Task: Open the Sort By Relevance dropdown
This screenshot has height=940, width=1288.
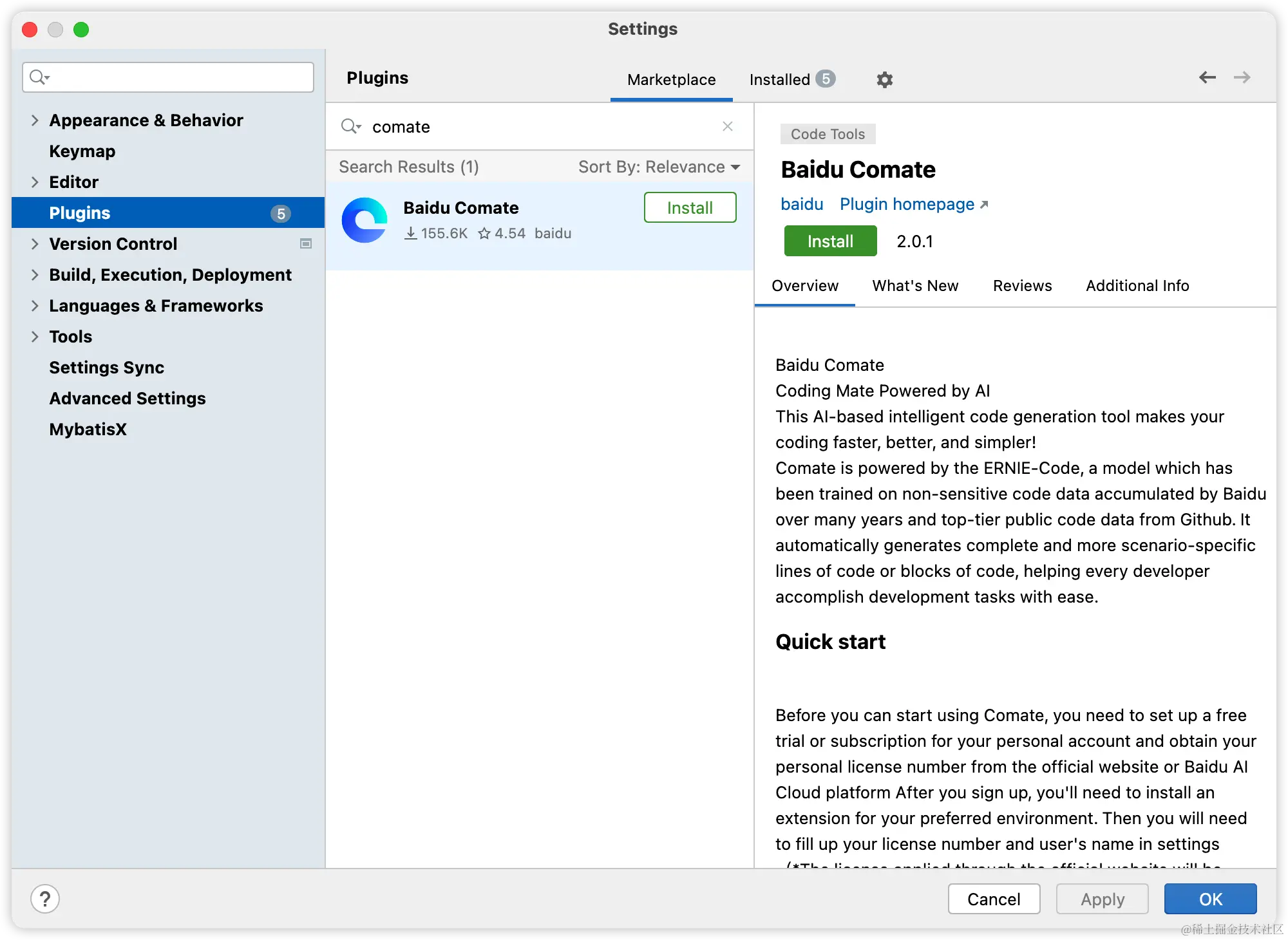Action: 659,167
